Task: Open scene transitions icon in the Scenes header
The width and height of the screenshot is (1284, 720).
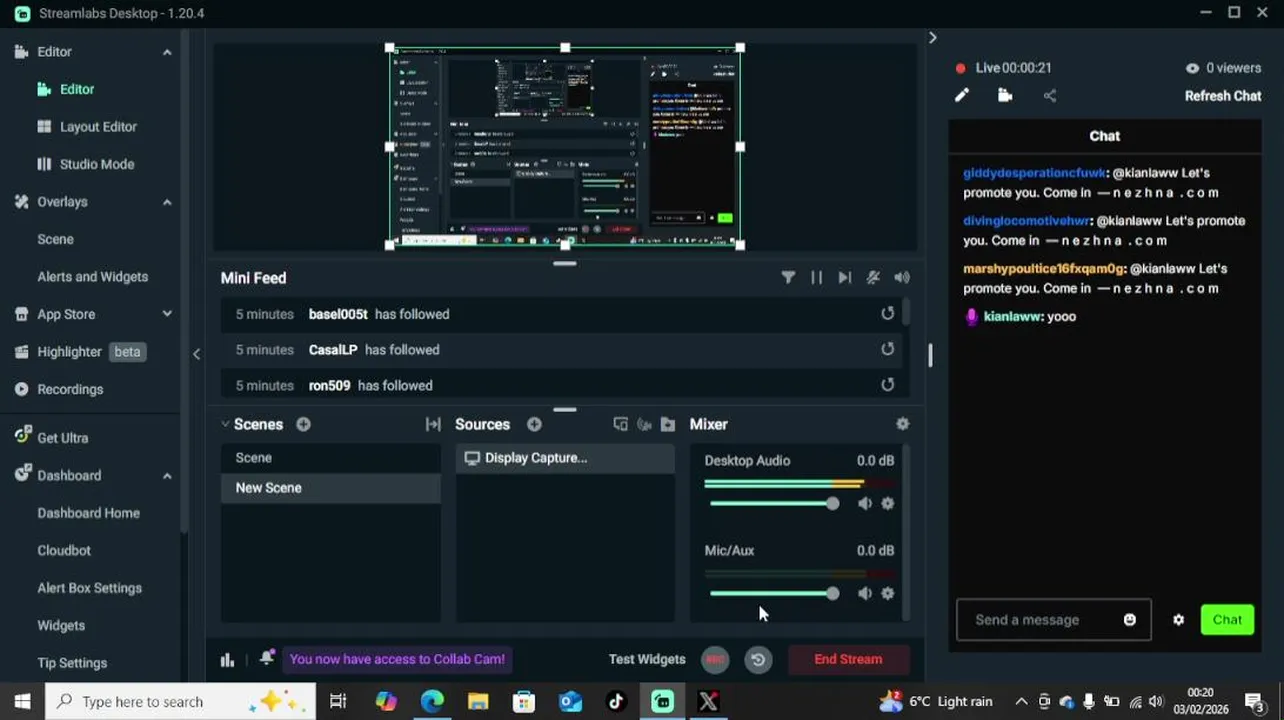Action: pos(433,424)
